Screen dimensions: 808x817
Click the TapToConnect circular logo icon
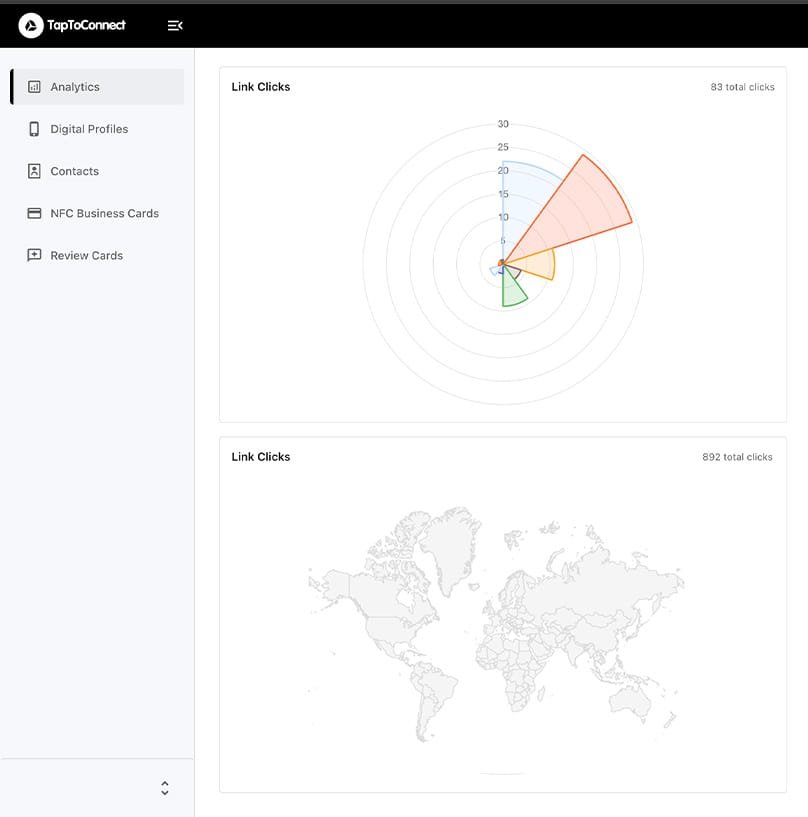(x=31, y=25)
